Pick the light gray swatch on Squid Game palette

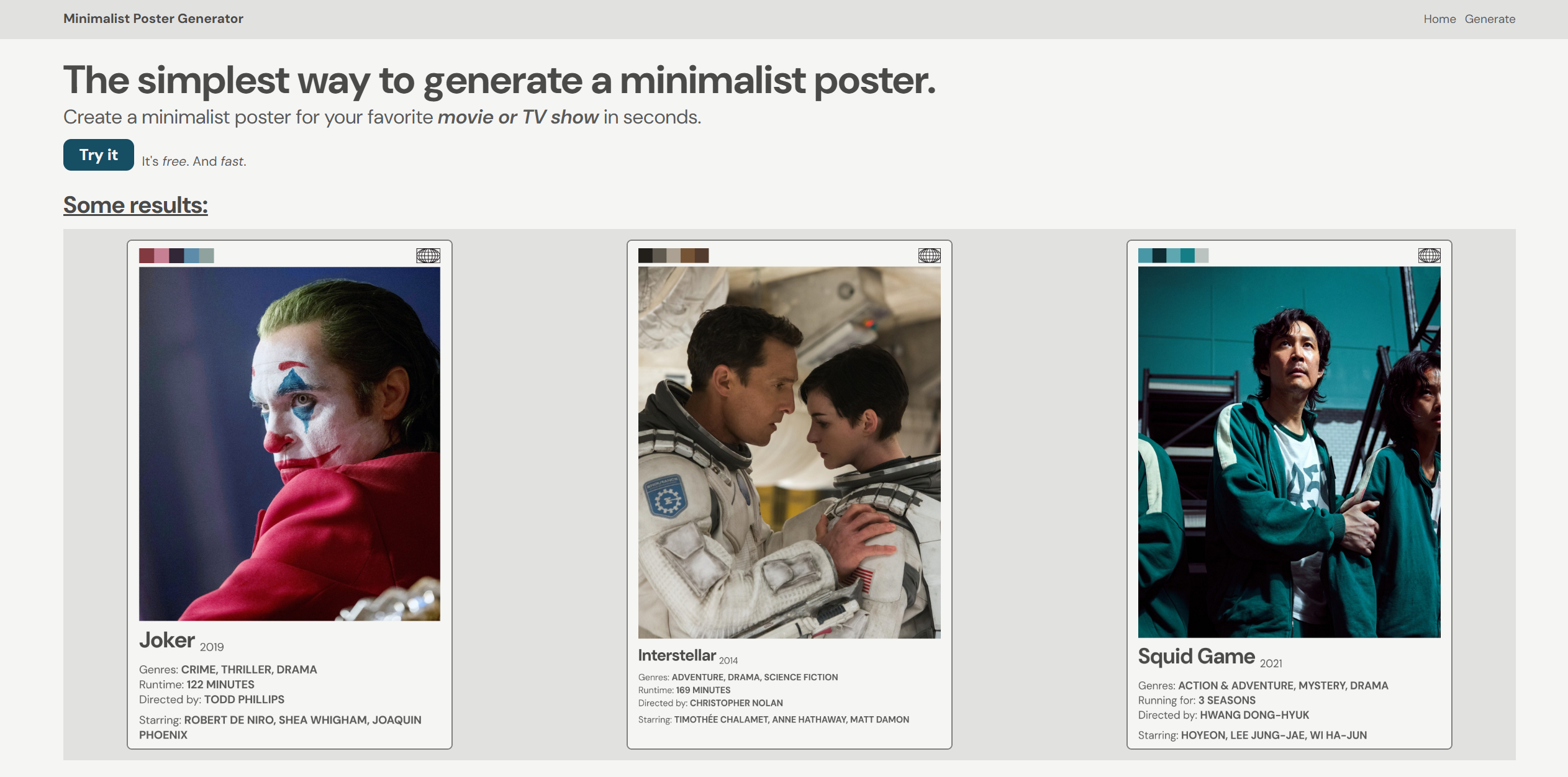(x=1202, y=256)
